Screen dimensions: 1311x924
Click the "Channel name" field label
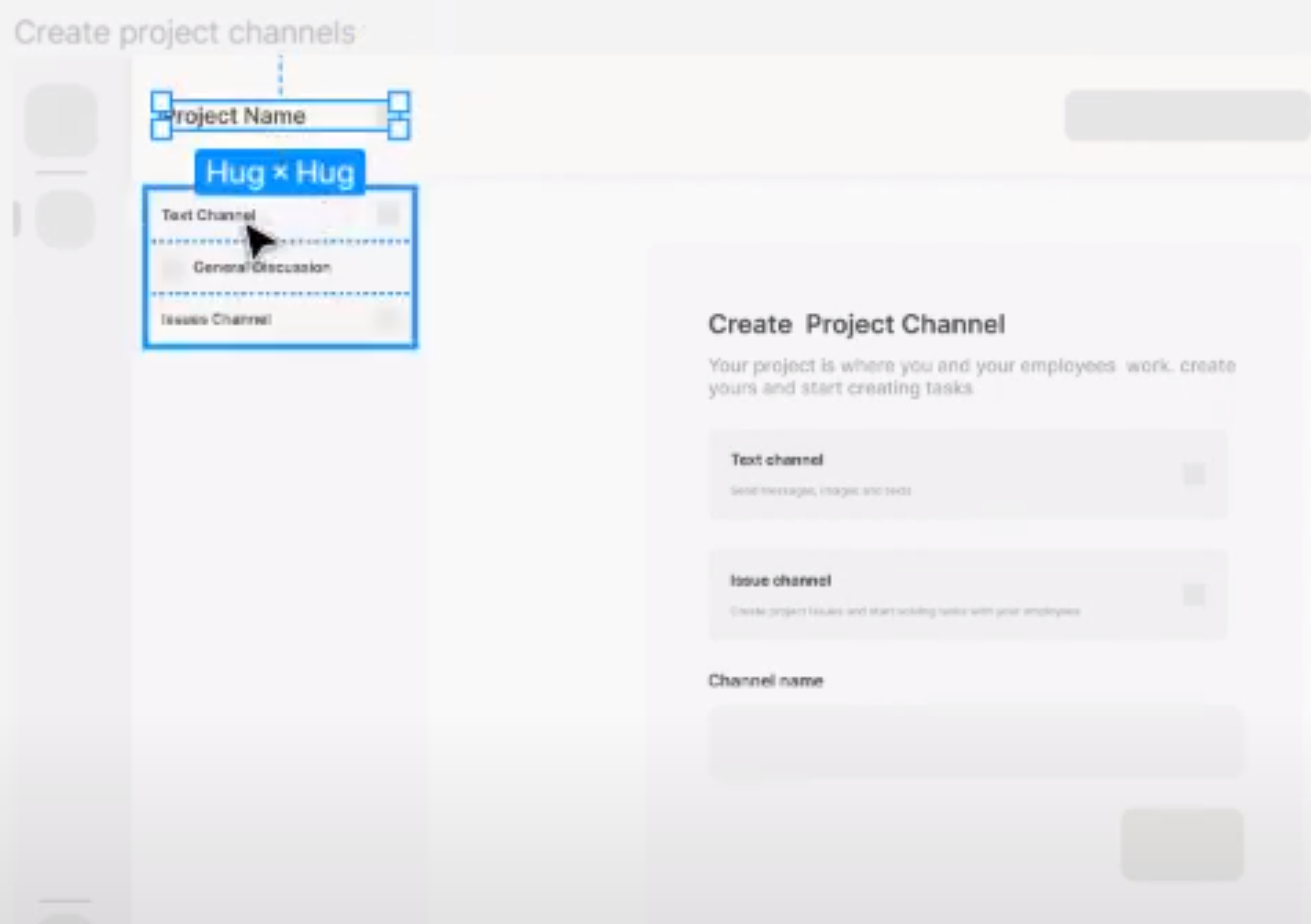coord(766,680)
